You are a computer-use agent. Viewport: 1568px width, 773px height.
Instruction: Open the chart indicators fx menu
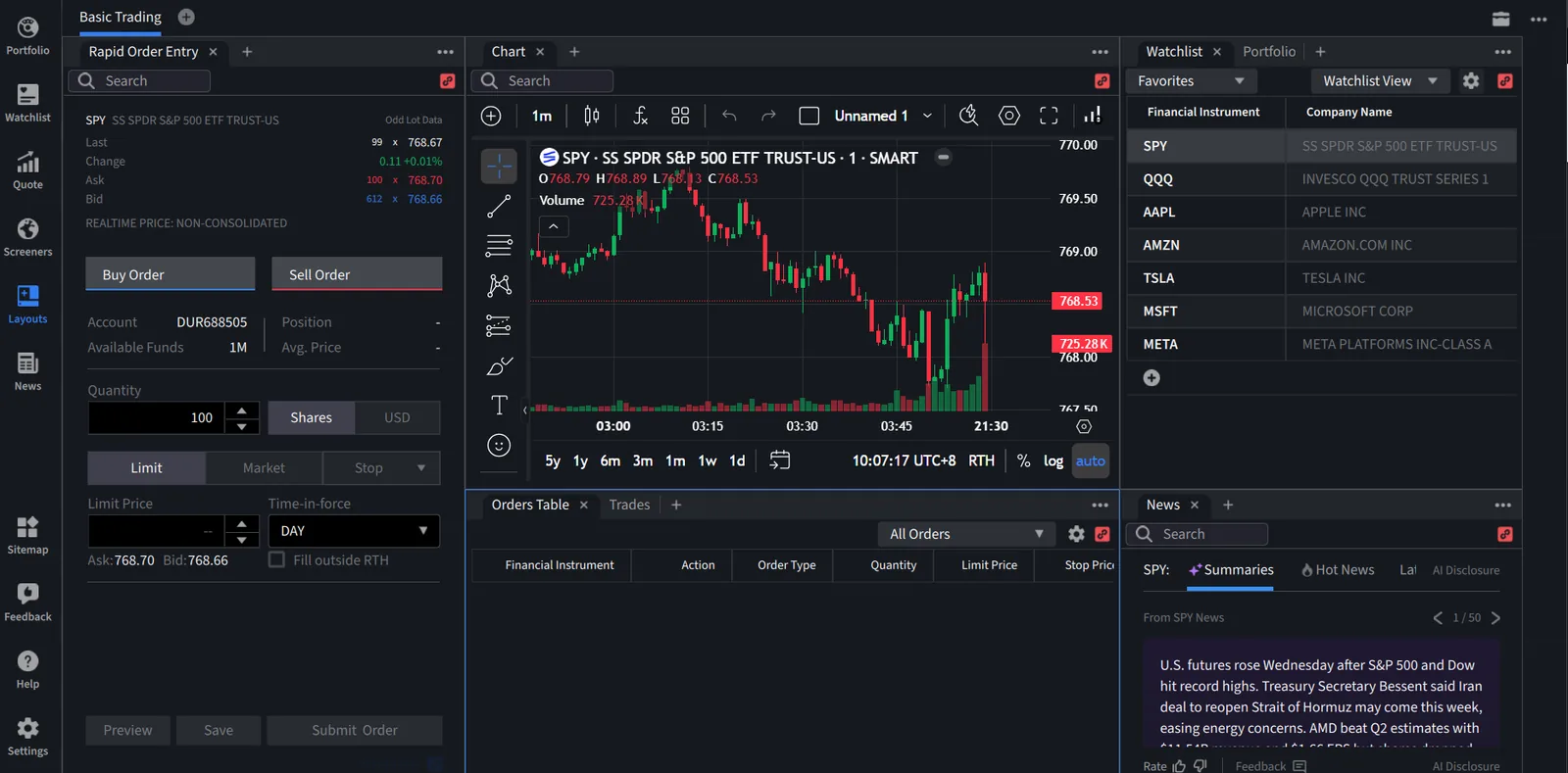coord(640,116)
